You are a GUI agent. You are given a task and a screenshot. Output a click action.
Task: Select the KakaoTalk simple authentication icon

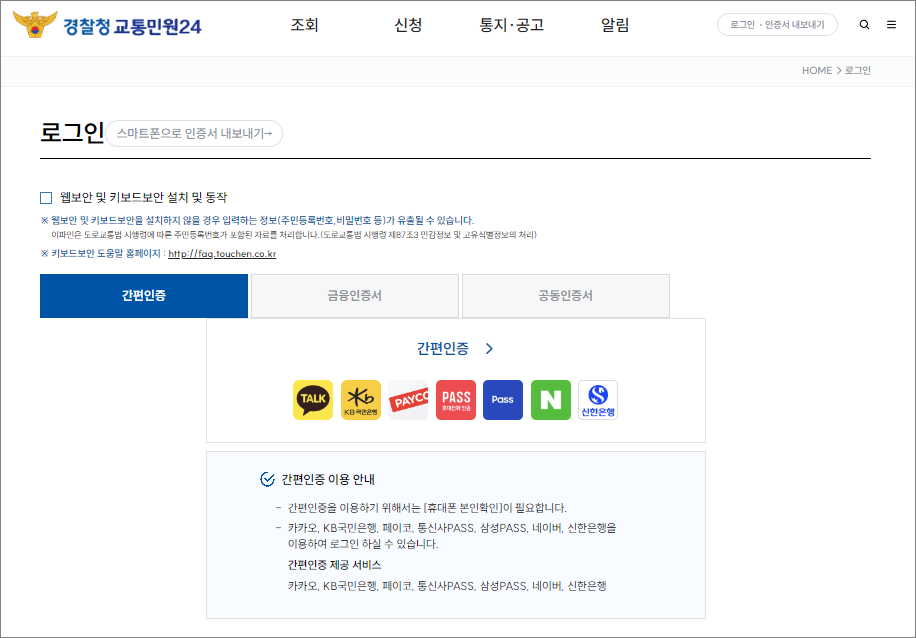313,399
